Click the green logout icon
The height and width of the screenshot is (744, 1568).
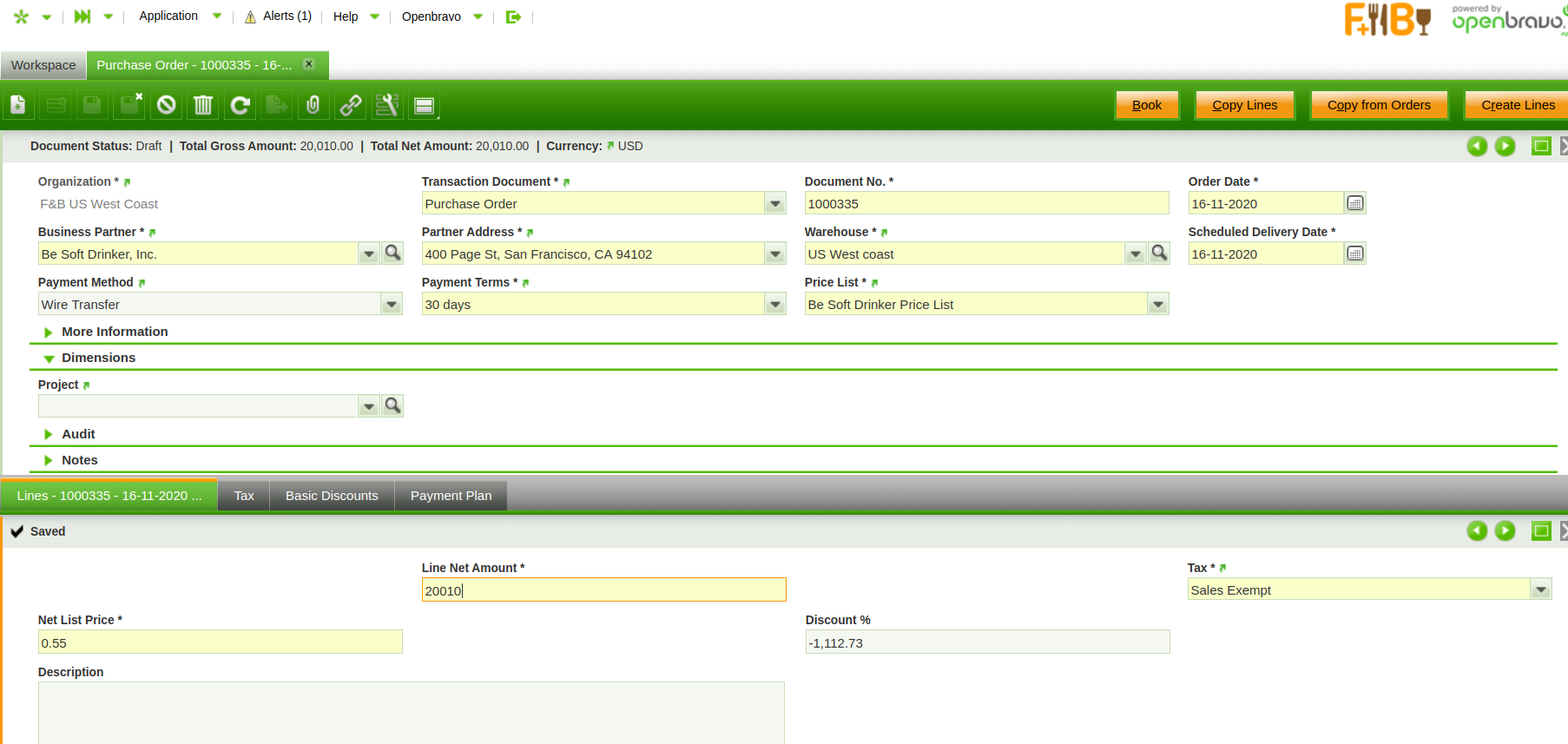point(513,16)
